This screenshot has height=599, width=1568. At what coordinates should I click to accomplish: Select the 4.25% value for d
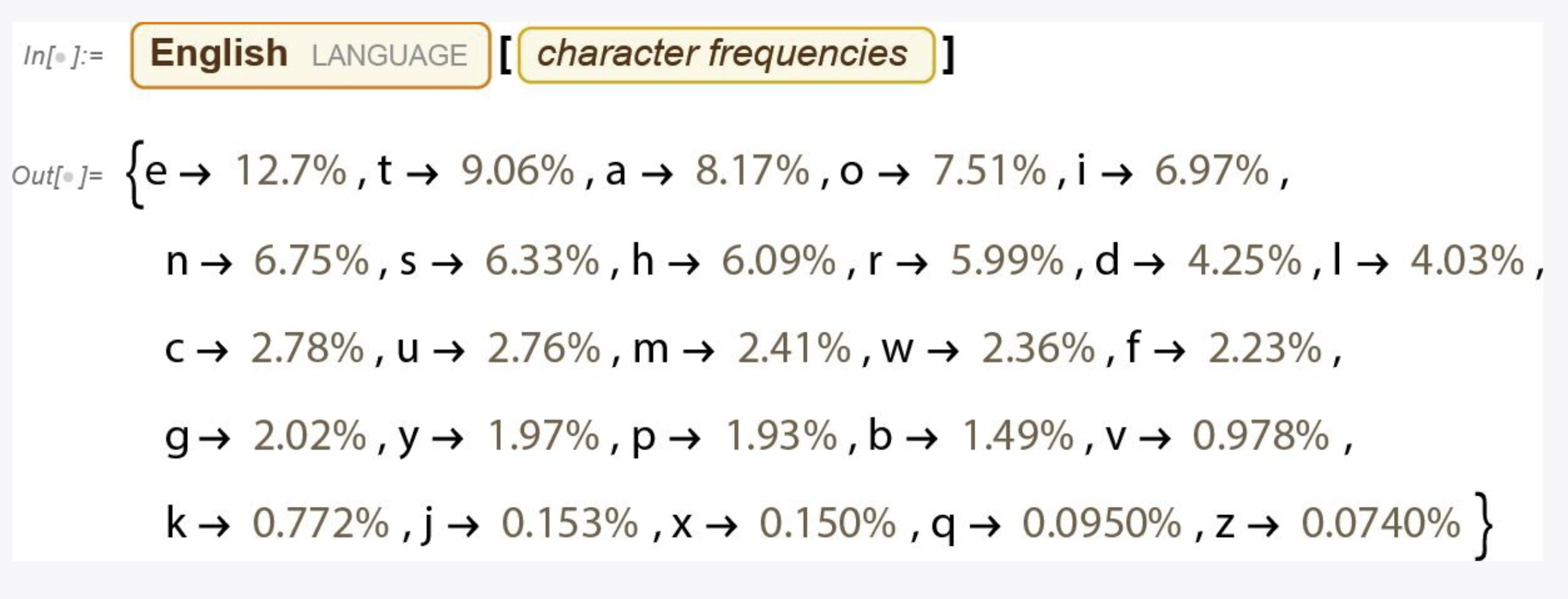point(1245,260)
